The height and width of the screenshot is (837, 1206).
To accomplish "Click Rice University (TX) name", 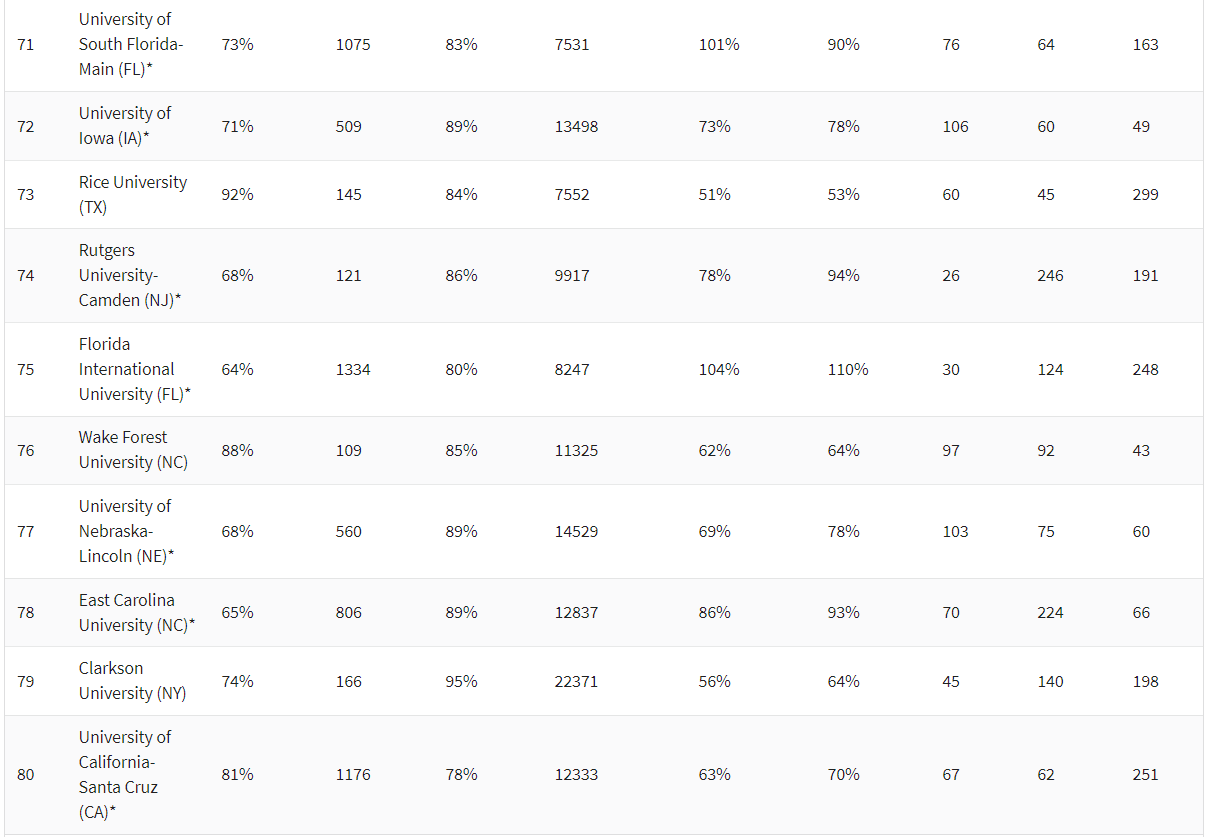I will coord(132,195).
